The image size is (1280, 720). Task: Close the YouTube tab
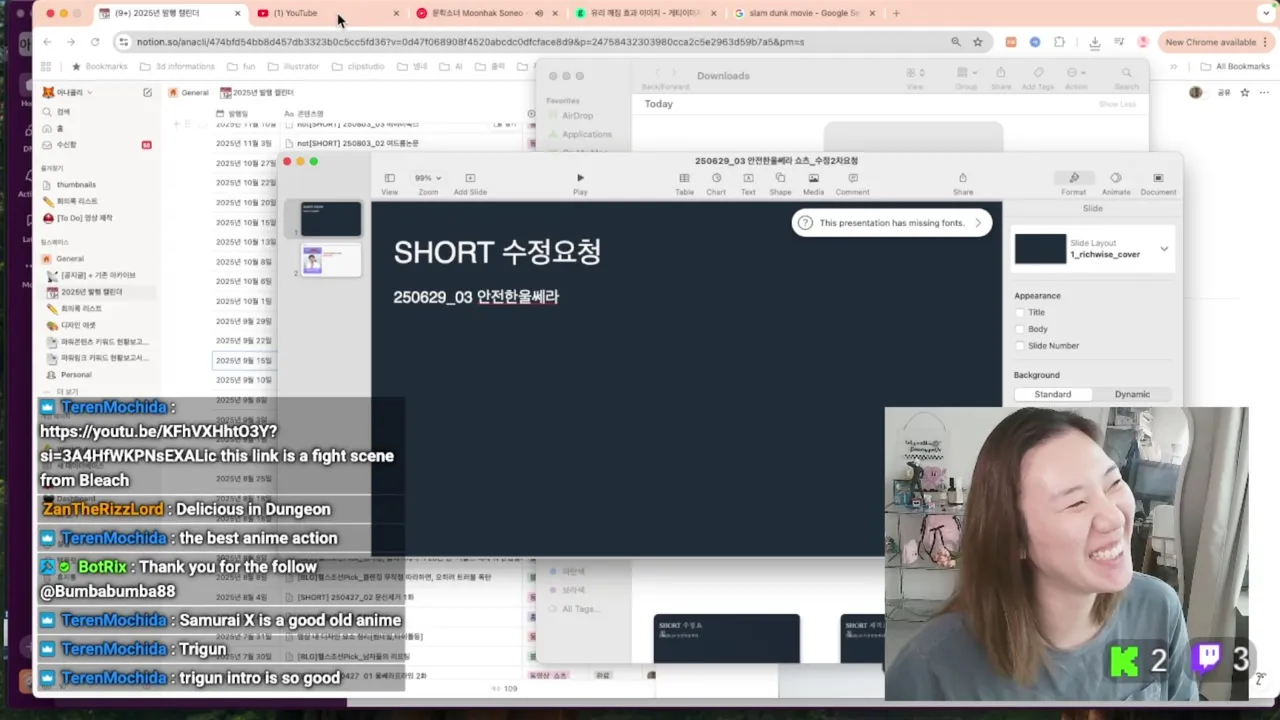[396, 13]
